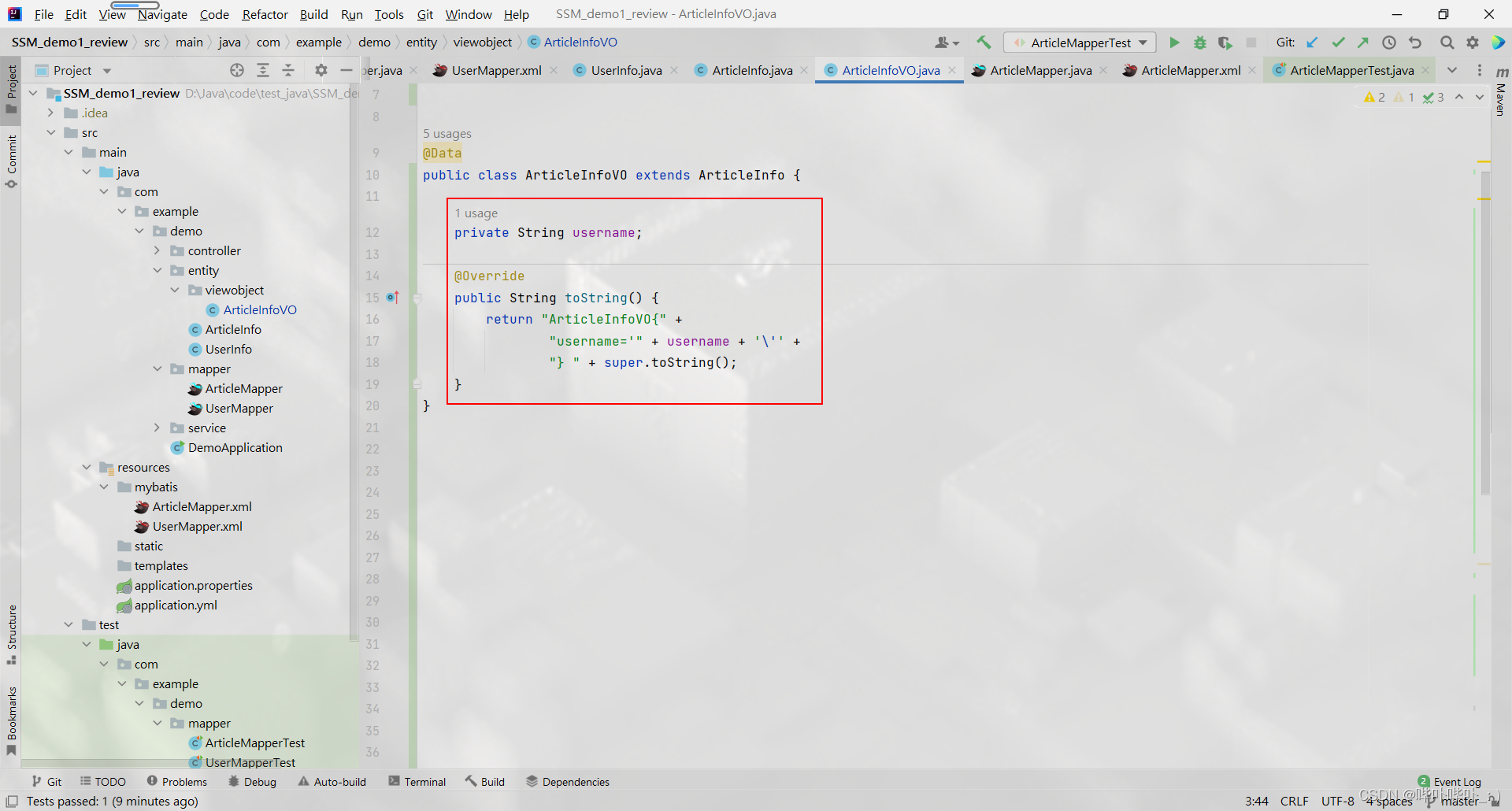This screenshot has height=811, width=1512.
Task: Start debugging with the bug icon
Action: point(1199,43)
